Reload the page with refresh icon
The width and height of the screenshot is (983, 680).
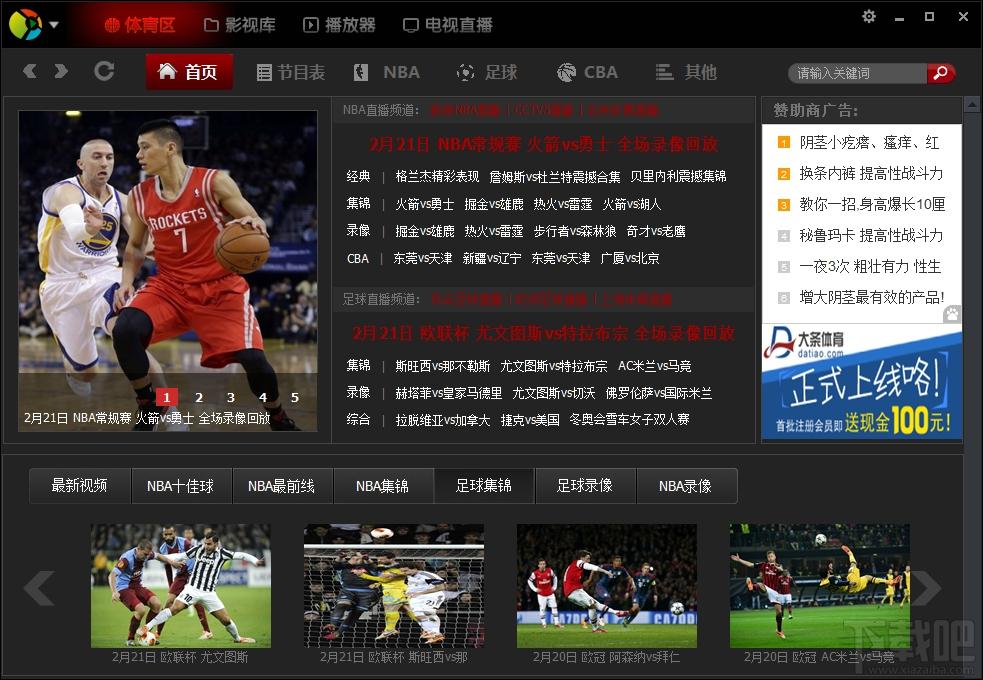tap(104, 71)
